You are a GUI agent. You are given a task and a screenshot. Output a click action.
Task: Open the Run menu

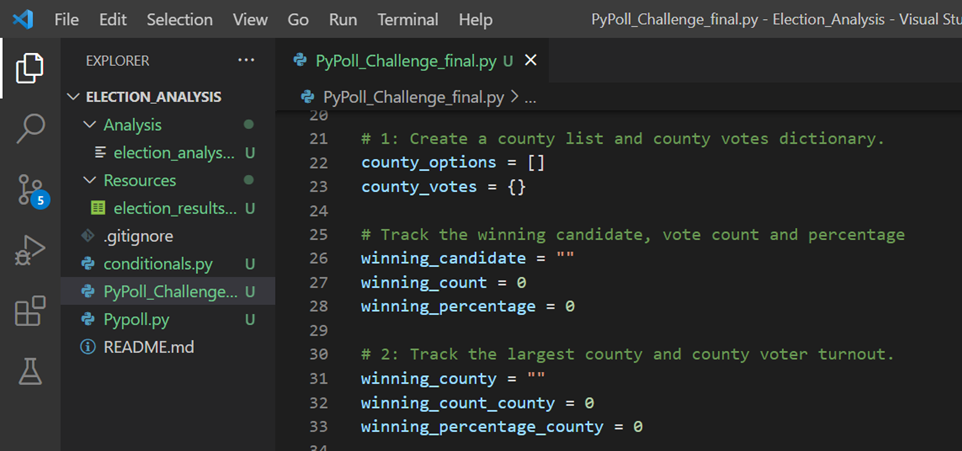343,20
